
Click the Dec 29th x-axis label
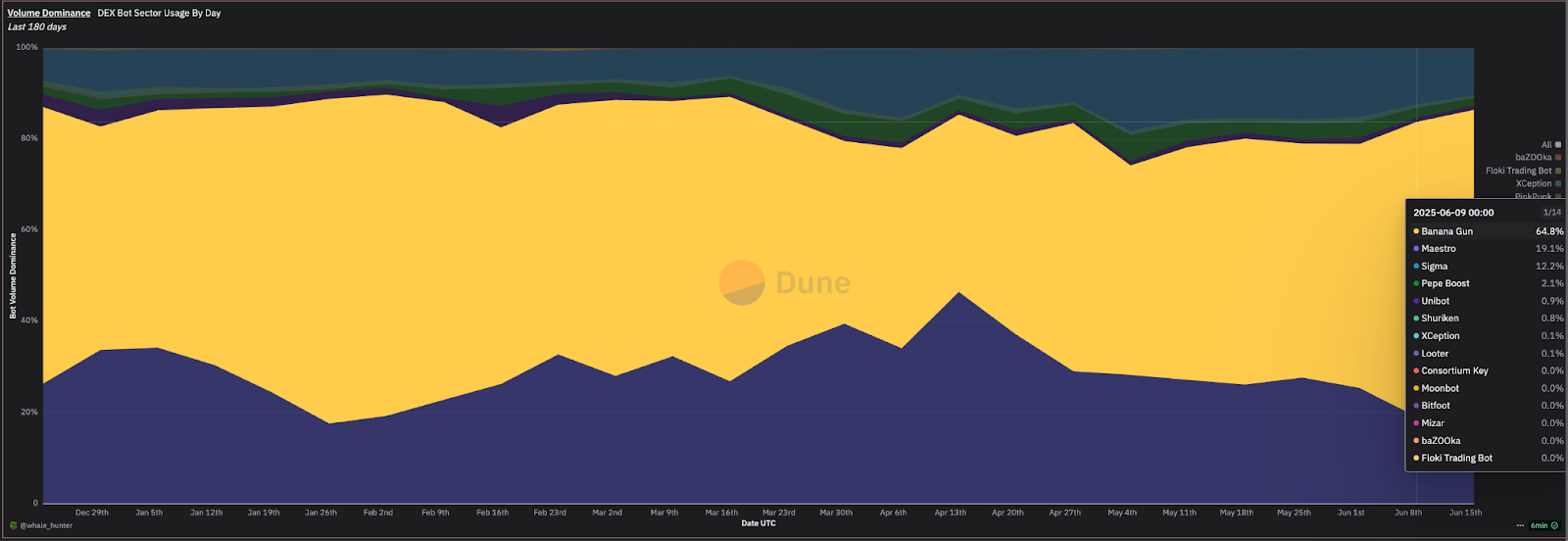(92, 513)
